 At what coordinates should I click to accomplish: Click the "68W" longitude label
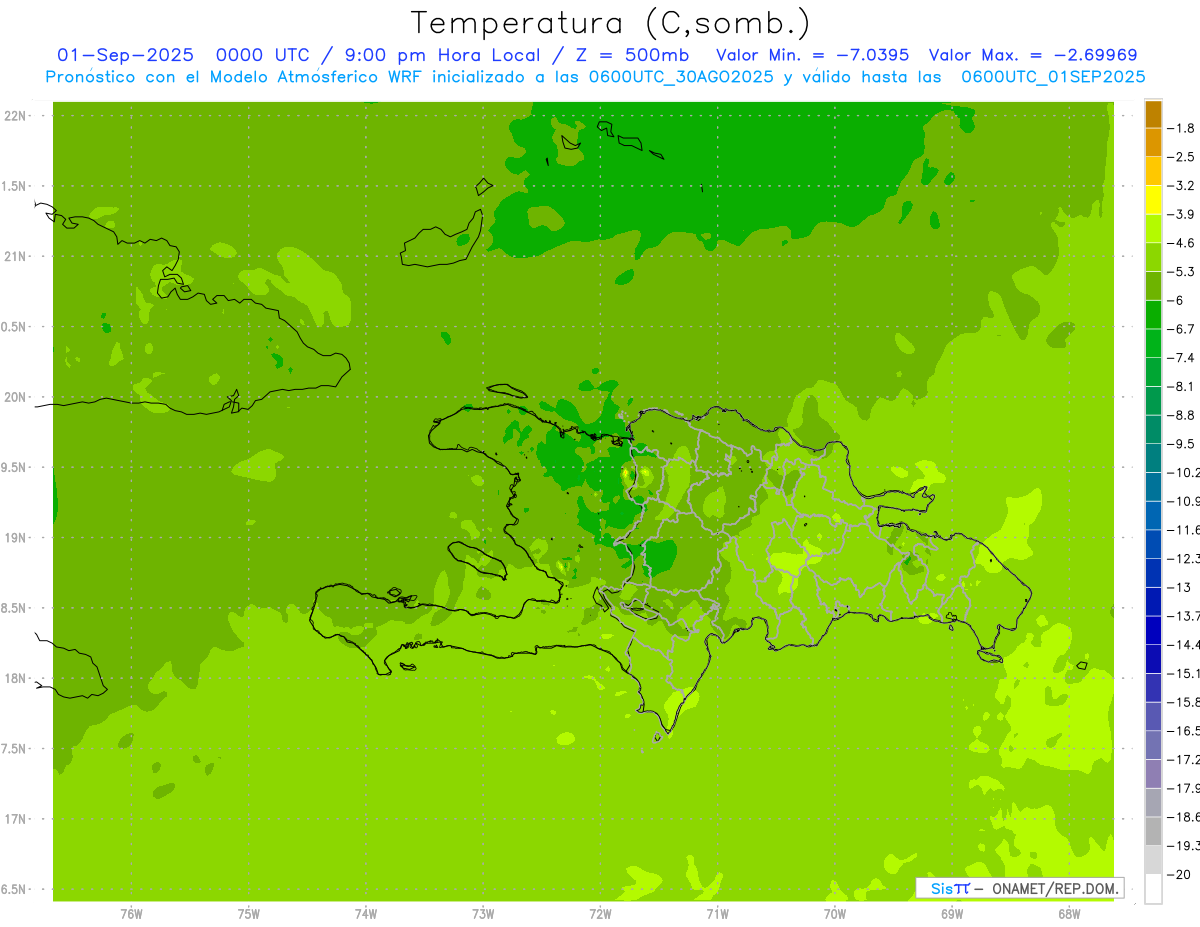pyautogui.click(x=1069, y=914)
